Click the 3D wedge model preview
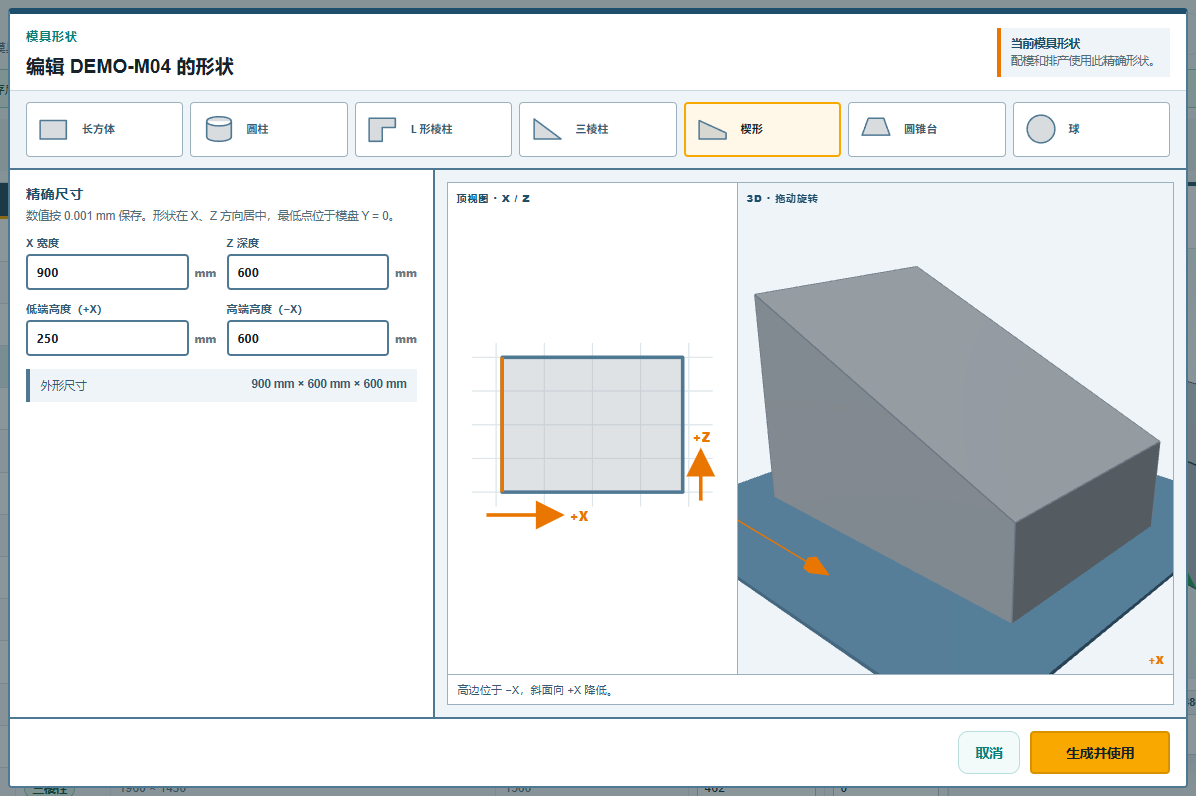Image resolution: width=1196 pixels, height=796 pixels. 955,442
